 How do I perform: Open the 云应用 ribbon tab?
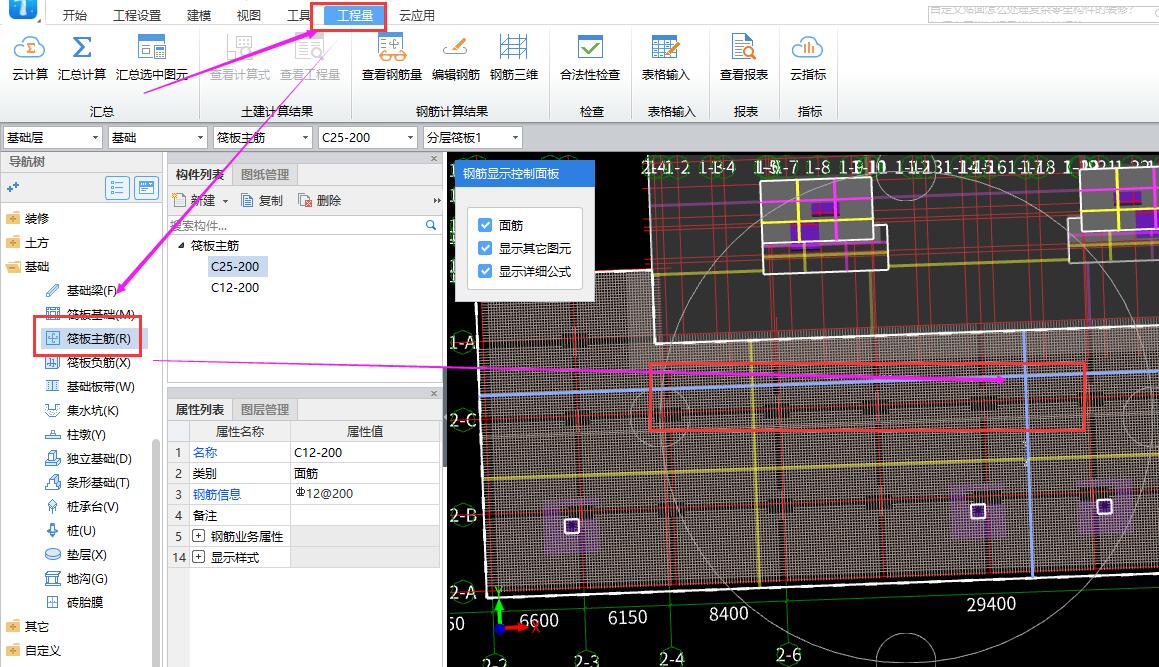(417, 15)
